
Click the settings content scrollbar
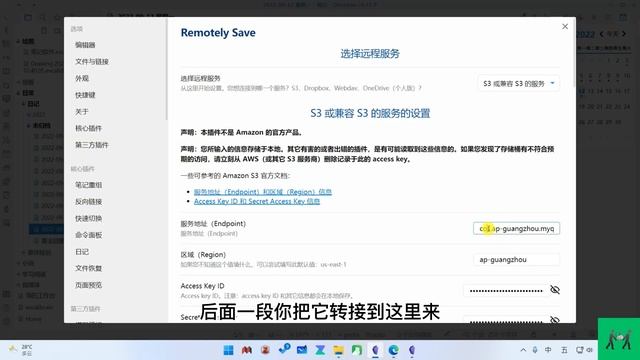pyautogui.click(x=573, y=53)
